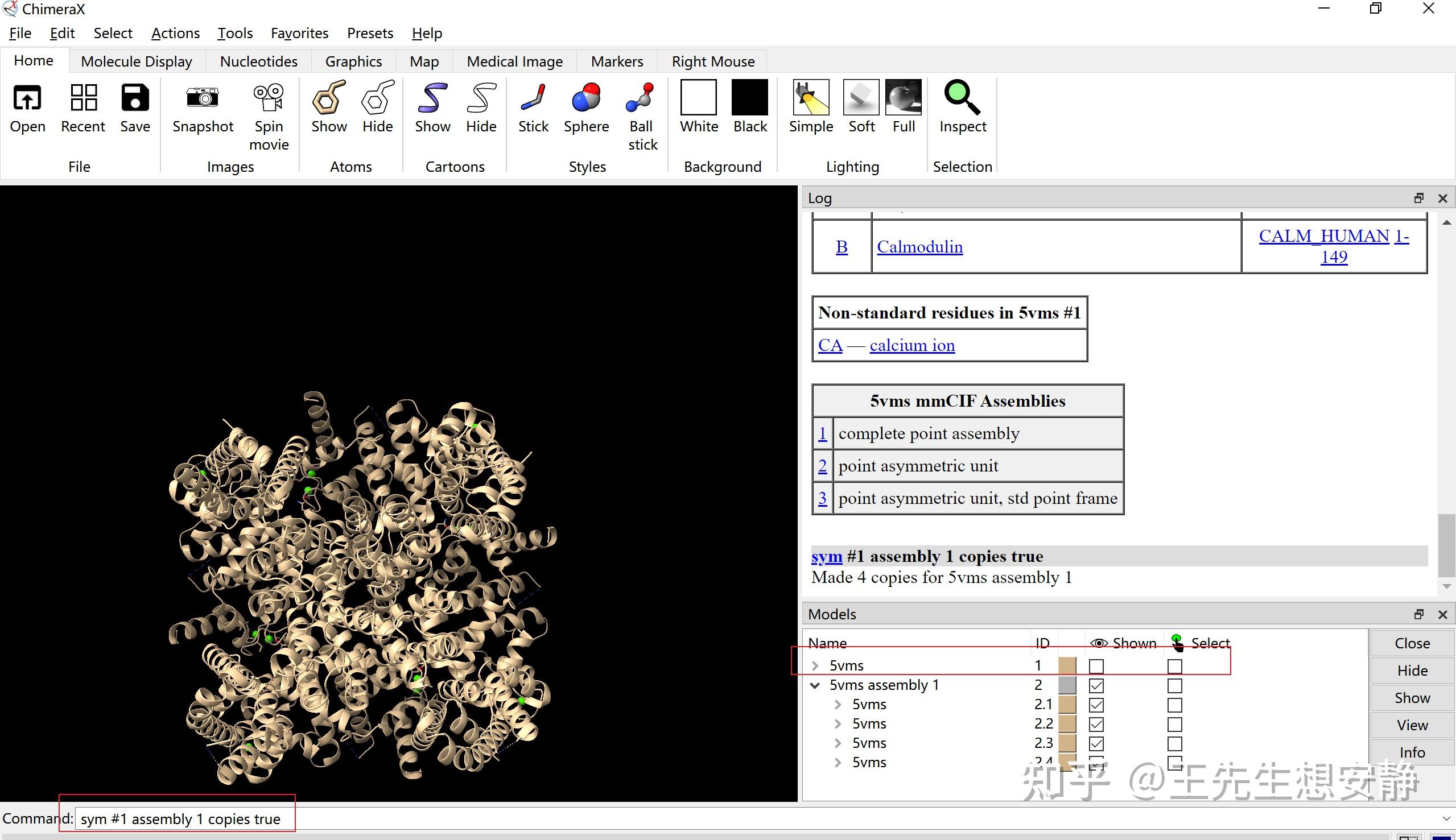Click the Calmodulin link in Log

pos(919,247)
